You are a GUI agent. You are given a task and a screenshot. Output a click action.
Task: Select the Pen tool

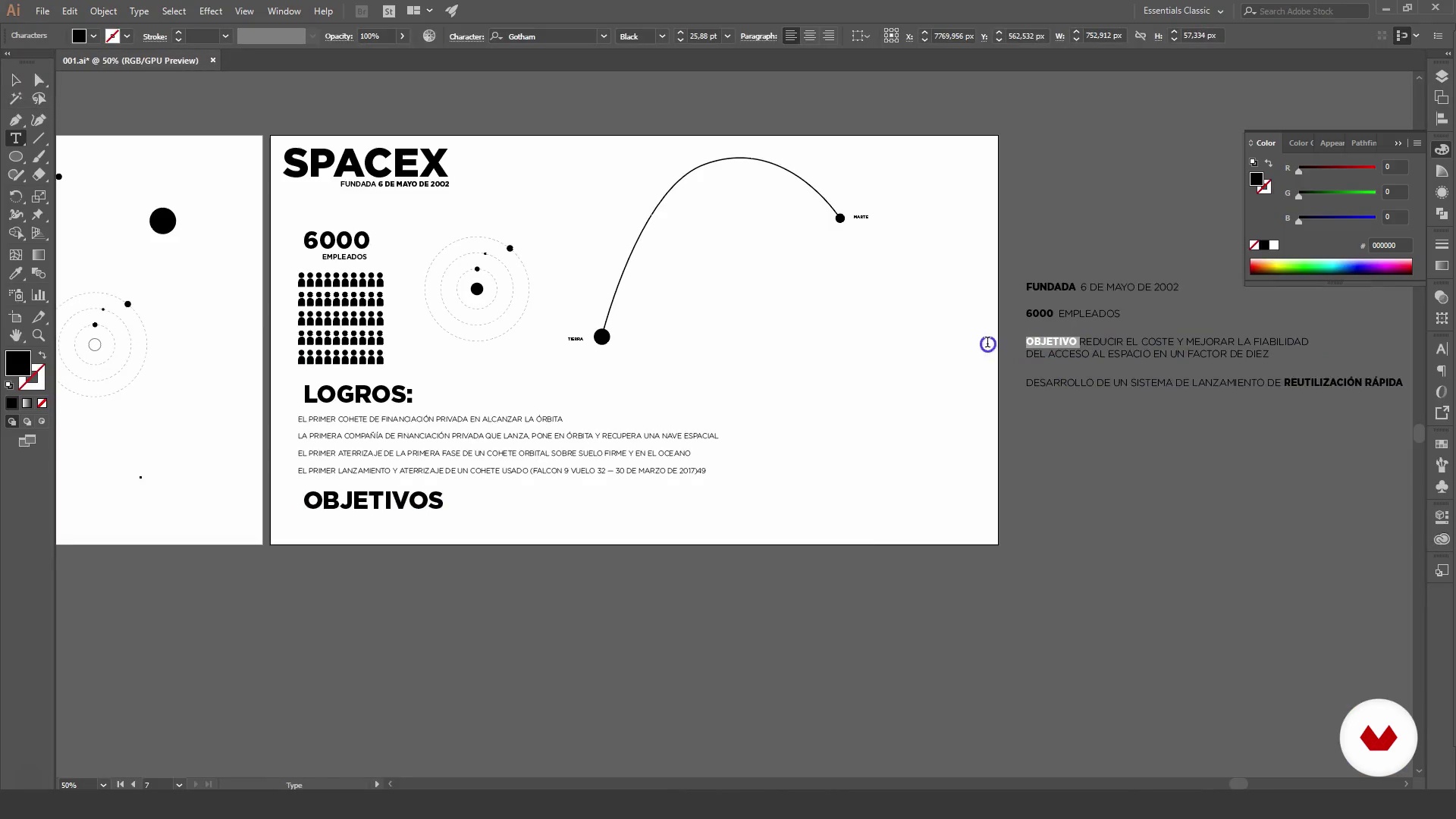click(15, 120)
